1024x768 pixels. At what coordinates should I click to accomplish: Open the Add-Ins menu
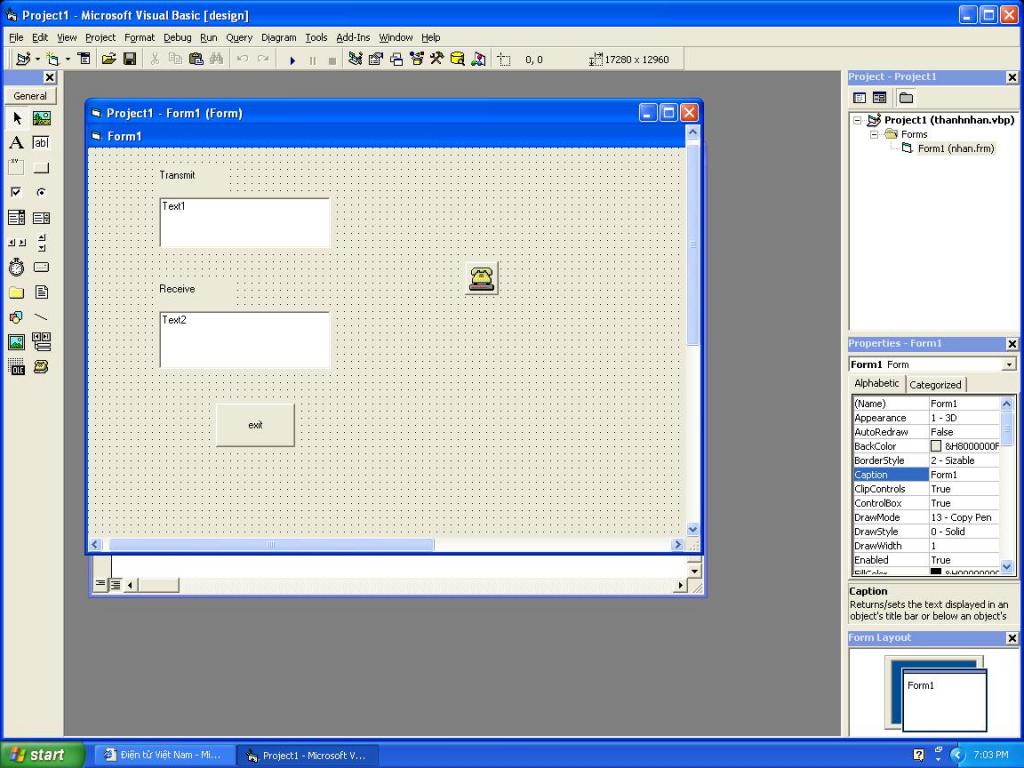pyautogui.click(x=353, y=37)
